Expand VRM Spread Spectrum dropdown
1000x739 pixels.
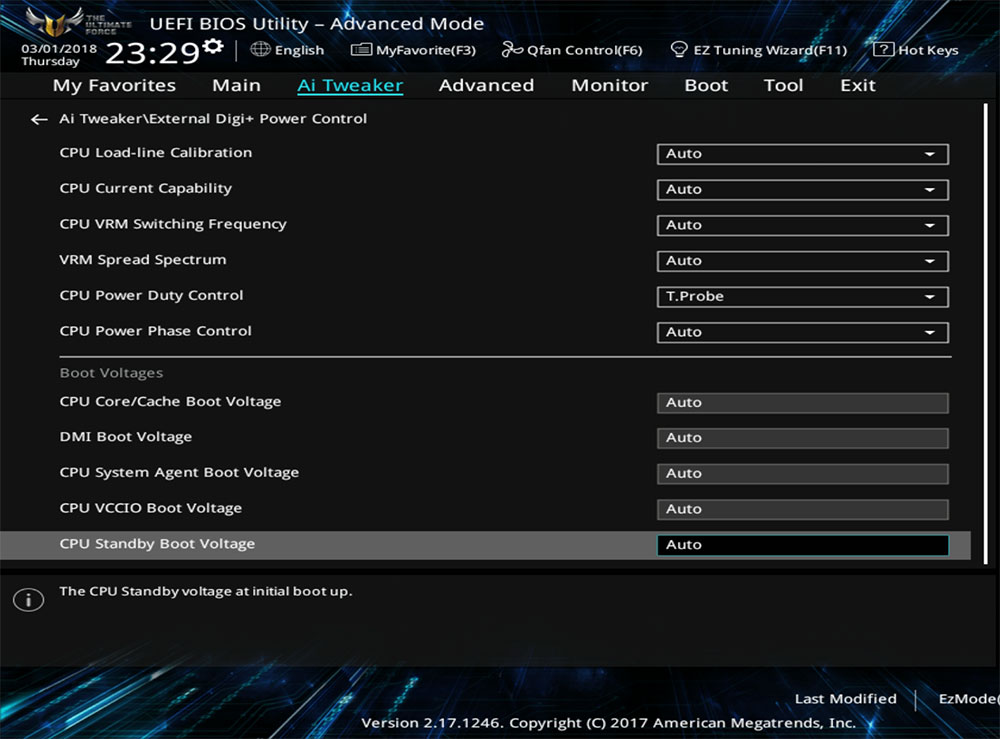(802, 261)
